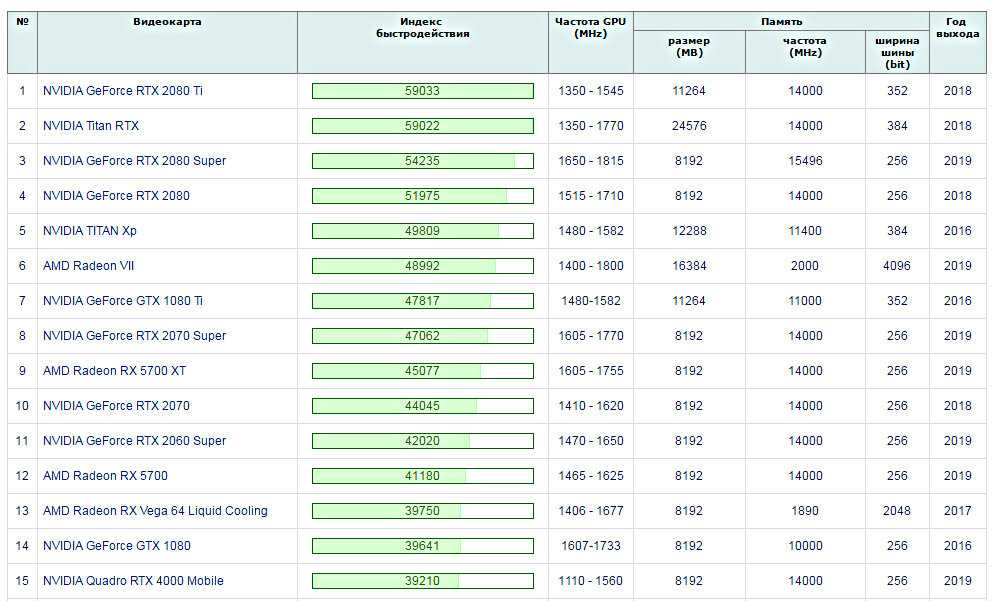Image resolution: width=995 pixels, height=601 pixels.
Task: Open the NVIDIA GeForce RTX 2060 Super link
Action: point(135,440)
